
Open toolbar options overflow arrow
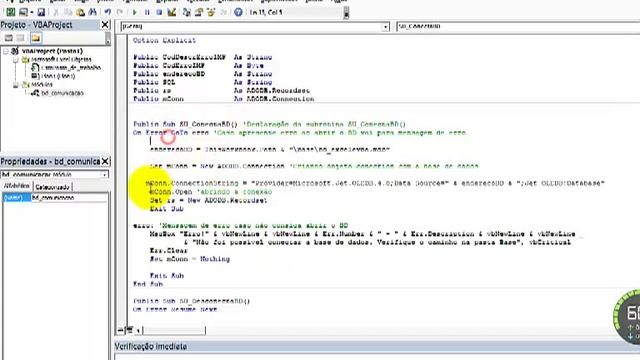click(x=346, y=13)
